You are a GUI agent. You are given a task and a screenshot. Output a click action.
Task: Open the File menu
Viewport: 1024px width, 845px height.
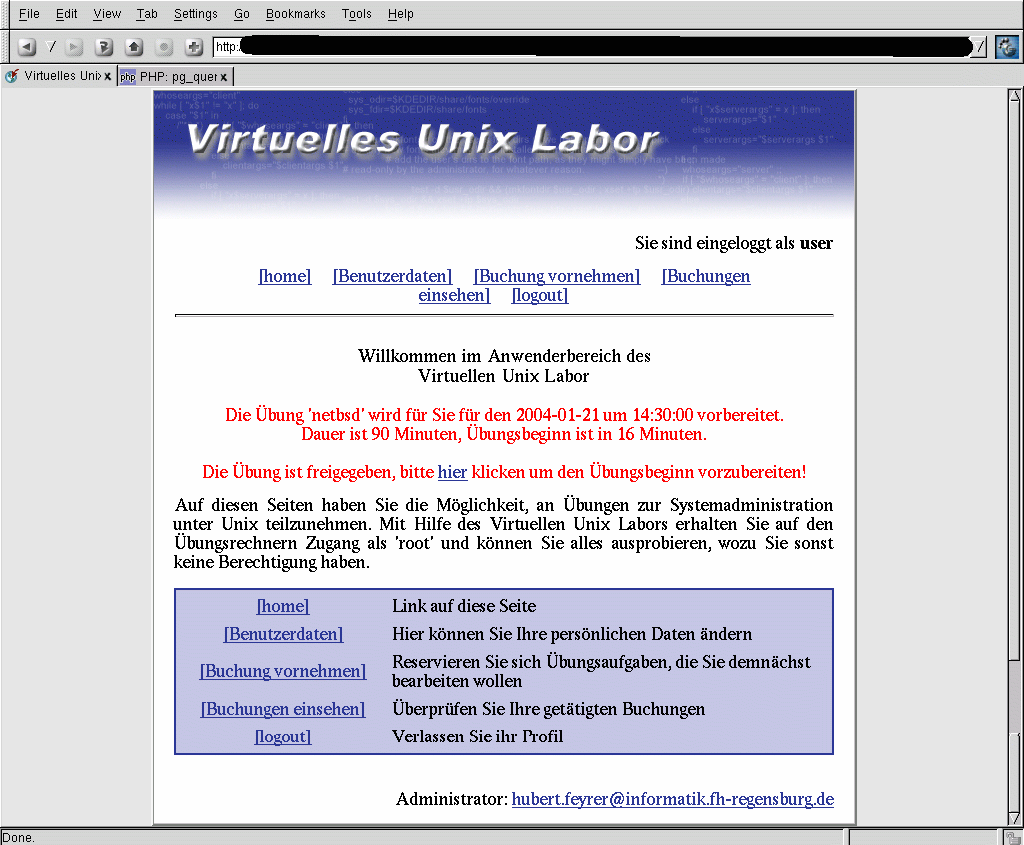[29, 14]
